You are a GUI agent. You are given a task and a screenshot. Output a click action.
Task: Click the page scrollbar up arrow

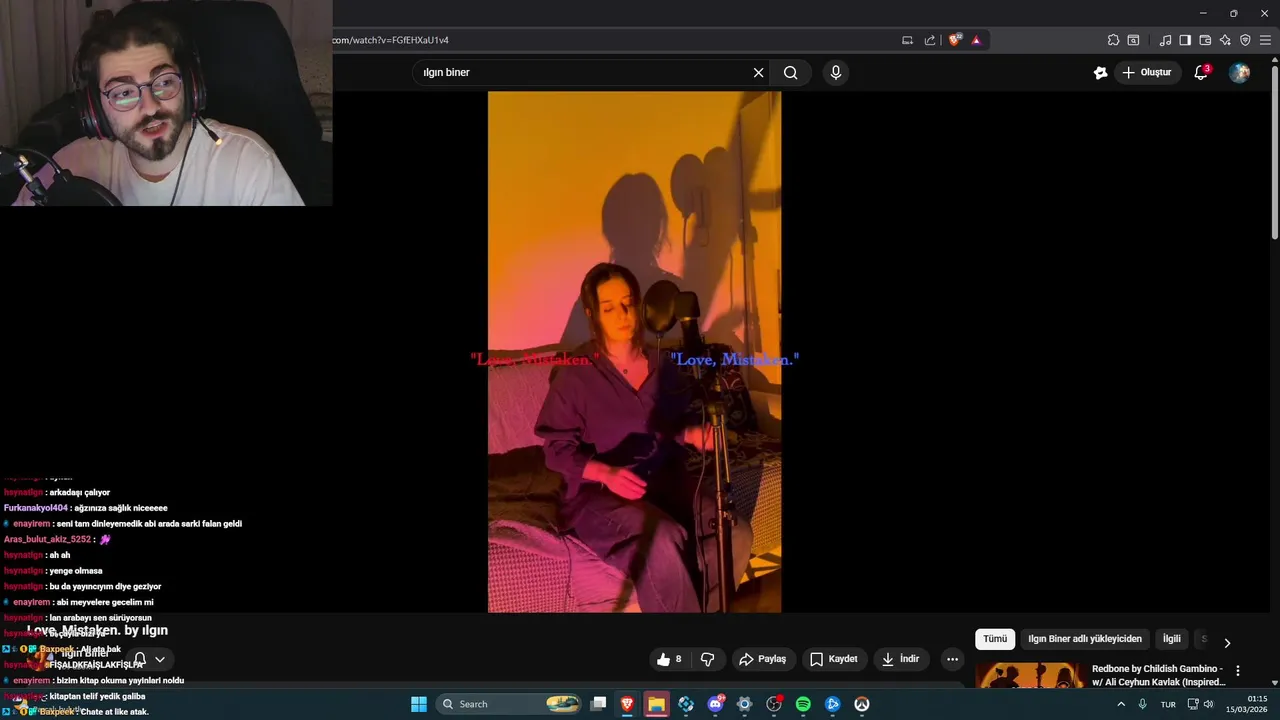(1275, 59)
